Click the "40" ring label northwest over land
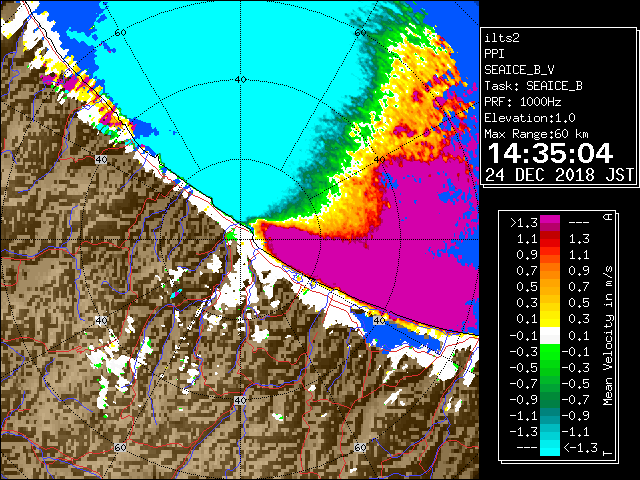This screenshot has width=640, height=480. point(101,160)
